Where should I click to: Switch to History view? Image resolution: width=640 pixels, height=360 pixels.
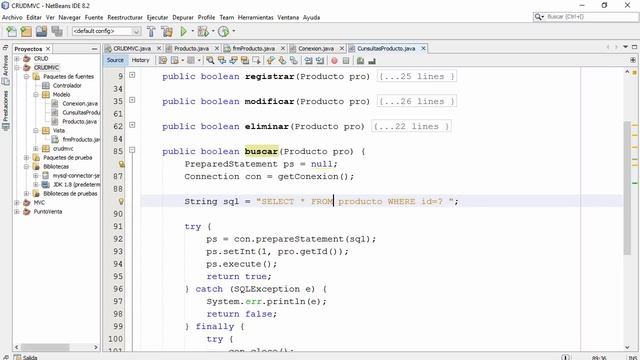click(x=140, y=60)
